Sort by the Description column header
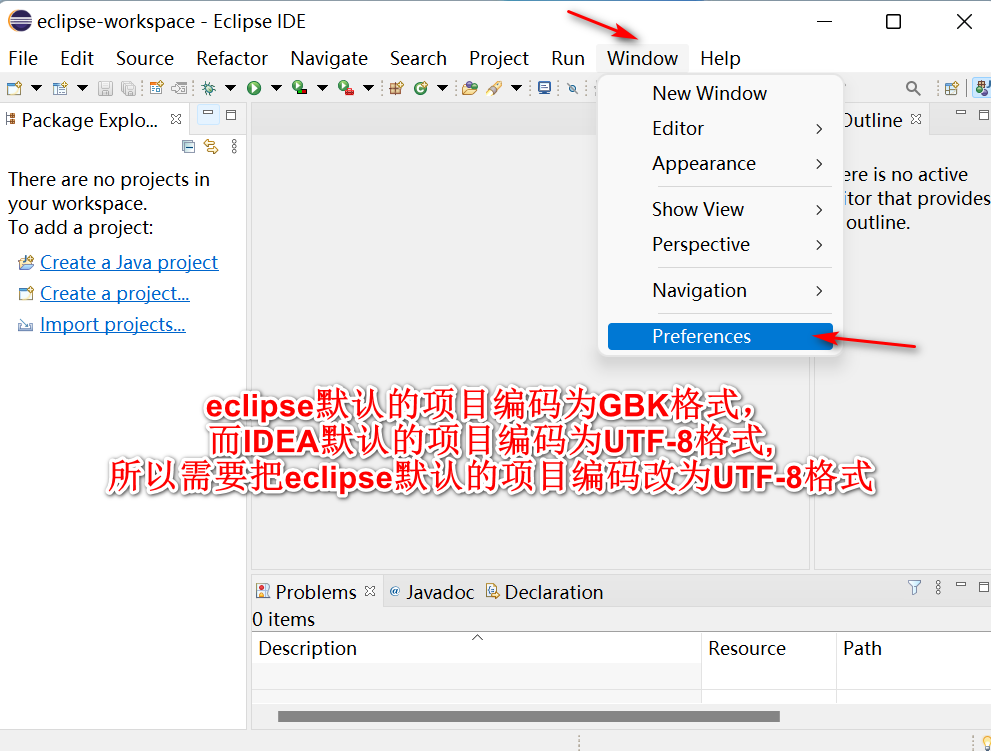Image resolution: width=991 pixels, height=751 pixels. click(x=477, y=648)
